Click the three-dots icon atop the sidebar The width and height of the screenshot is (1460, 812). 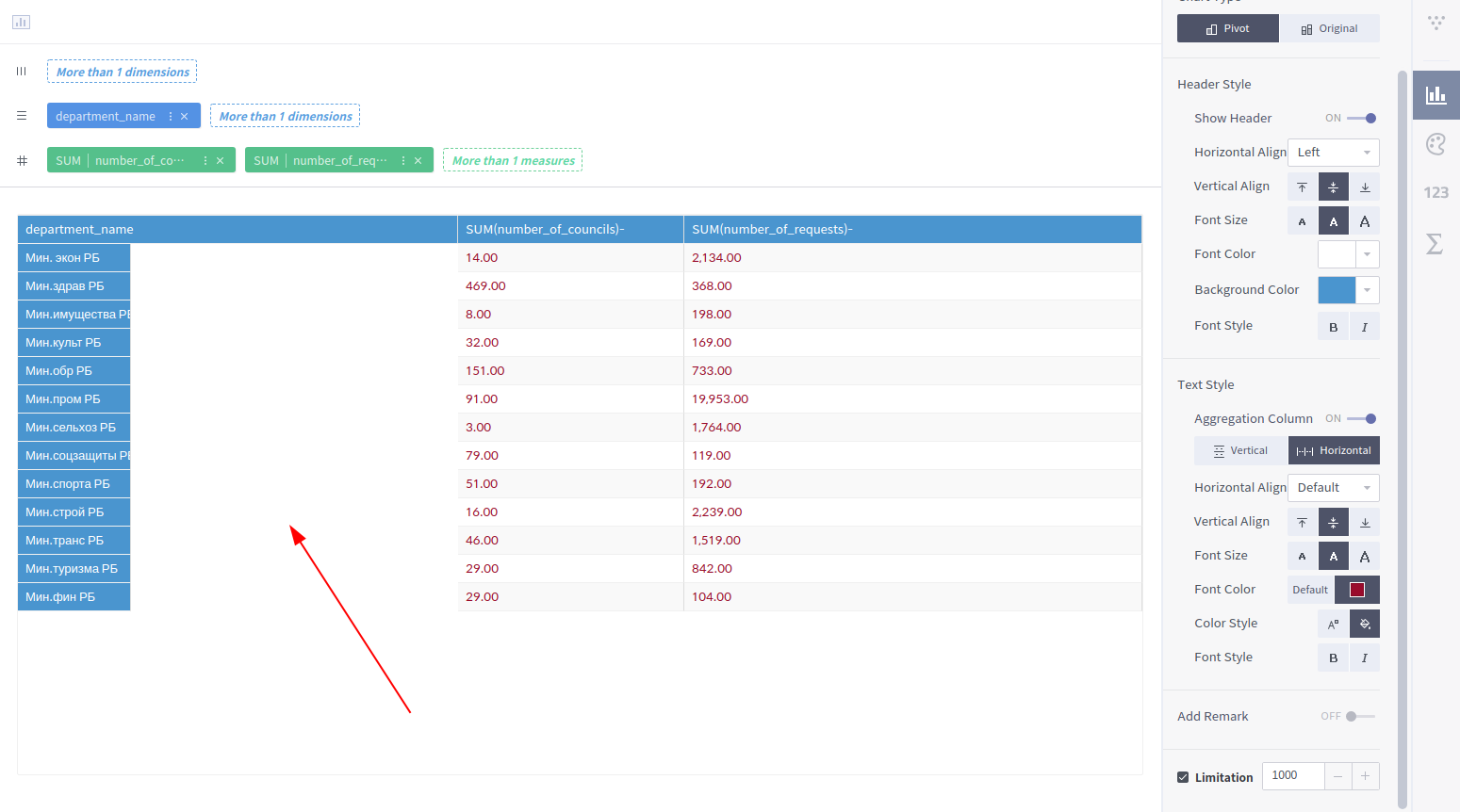(x=1435, y=23)
